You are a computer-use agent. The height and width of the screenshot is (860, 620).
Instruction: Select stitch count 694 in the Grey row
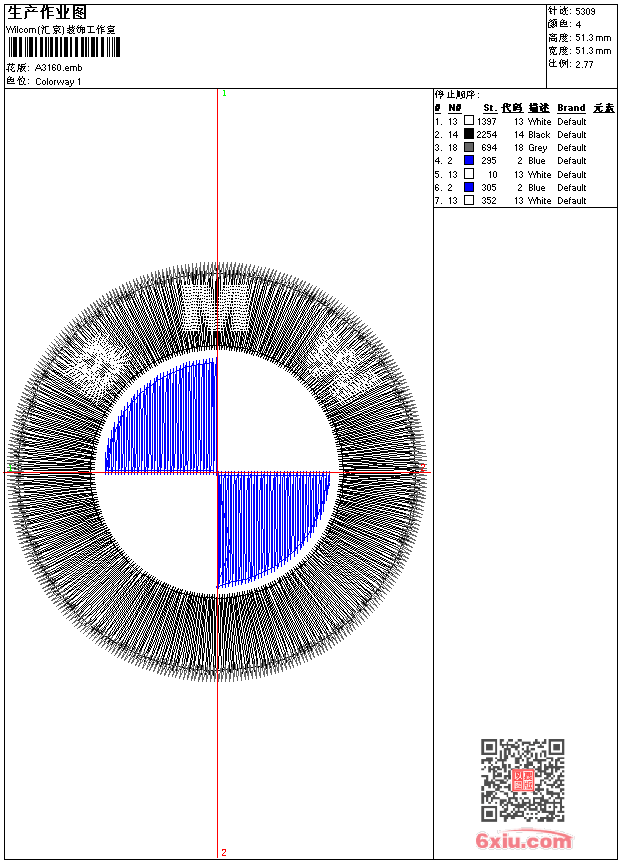[489, 148]
